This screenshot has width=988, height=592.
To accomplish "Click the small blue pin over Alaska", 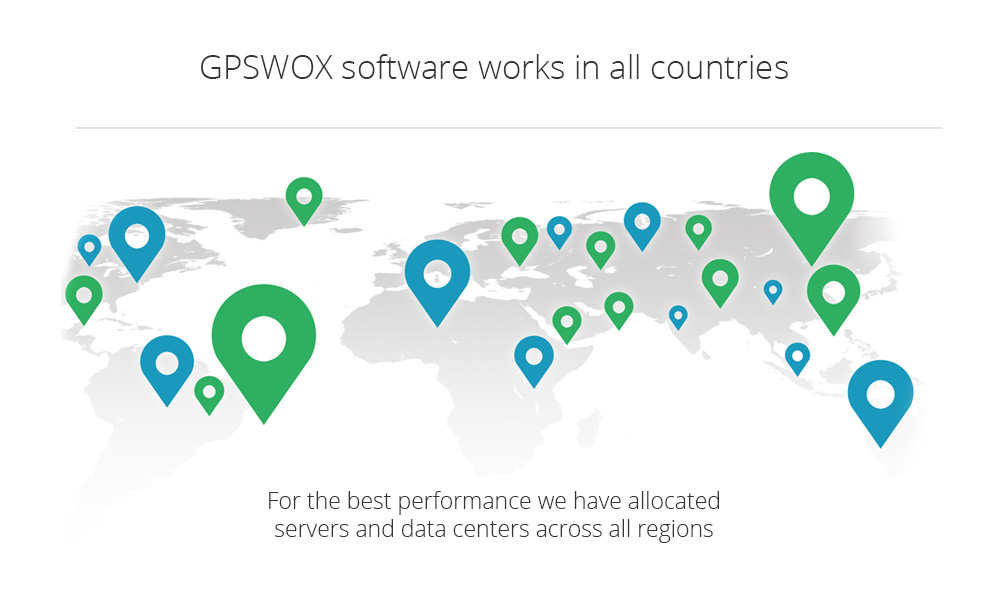I will pyautogui.click(x=89, y=246).
